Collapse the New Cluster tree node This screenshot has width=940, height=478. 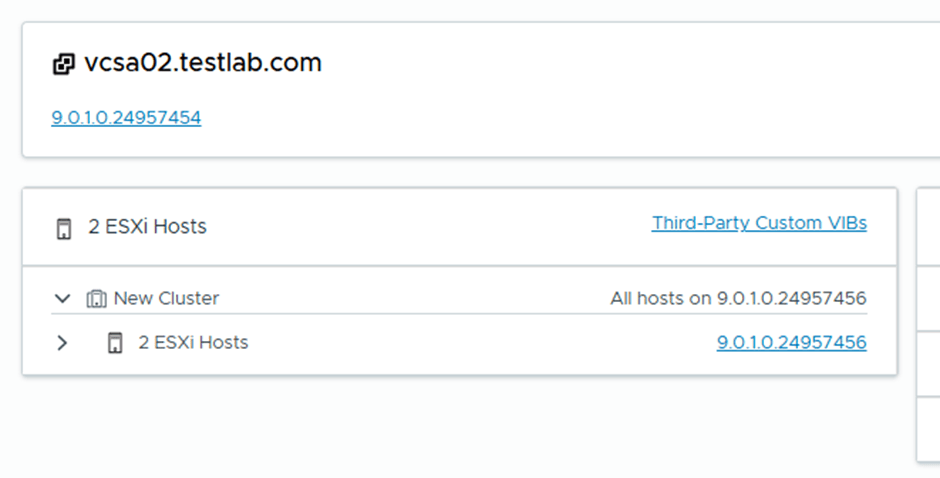coord(62,298)
